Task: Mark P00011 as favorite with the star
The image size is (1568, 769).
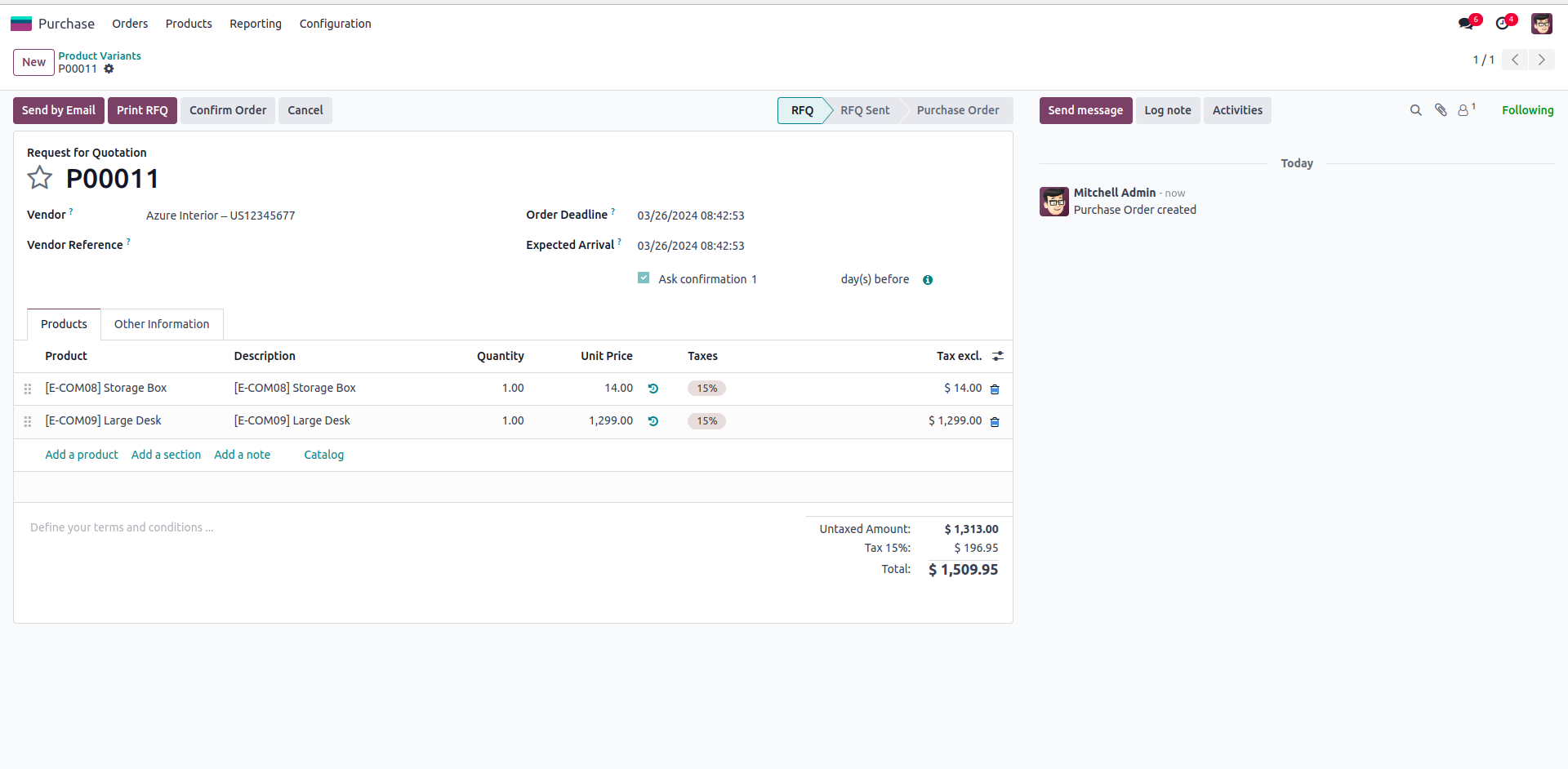Action: pos(39,178)
